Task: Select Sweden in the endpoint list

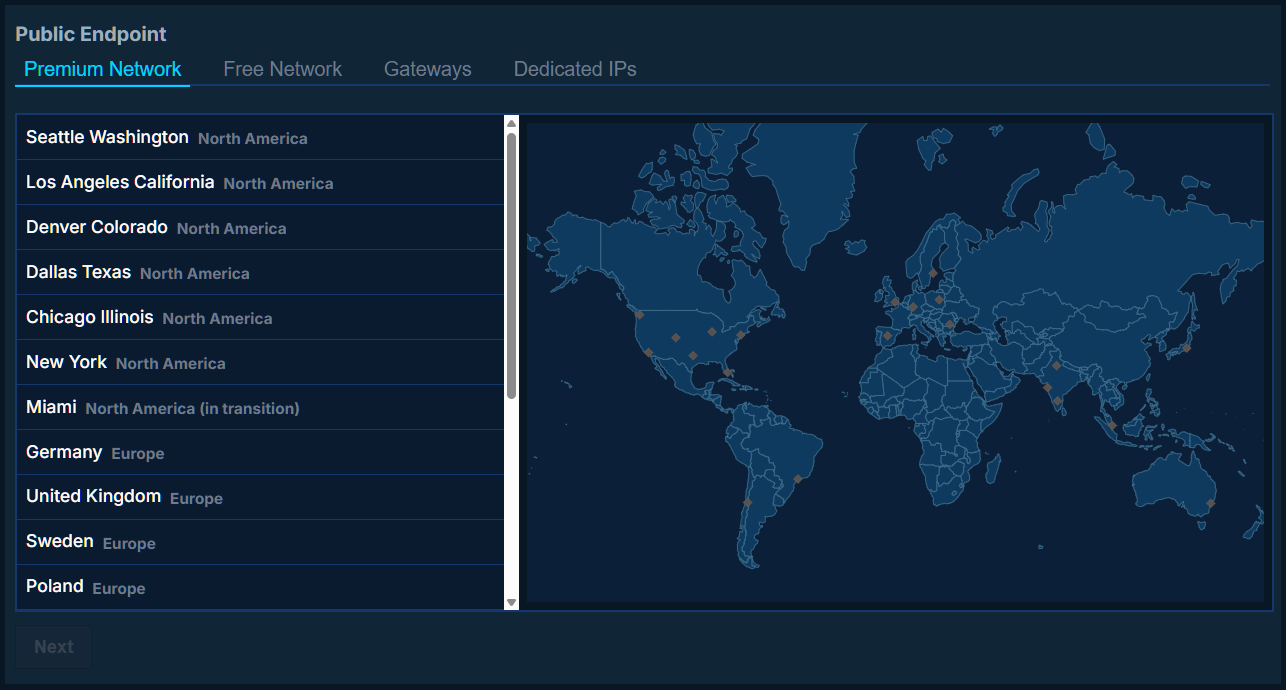Action: point(260,542)
